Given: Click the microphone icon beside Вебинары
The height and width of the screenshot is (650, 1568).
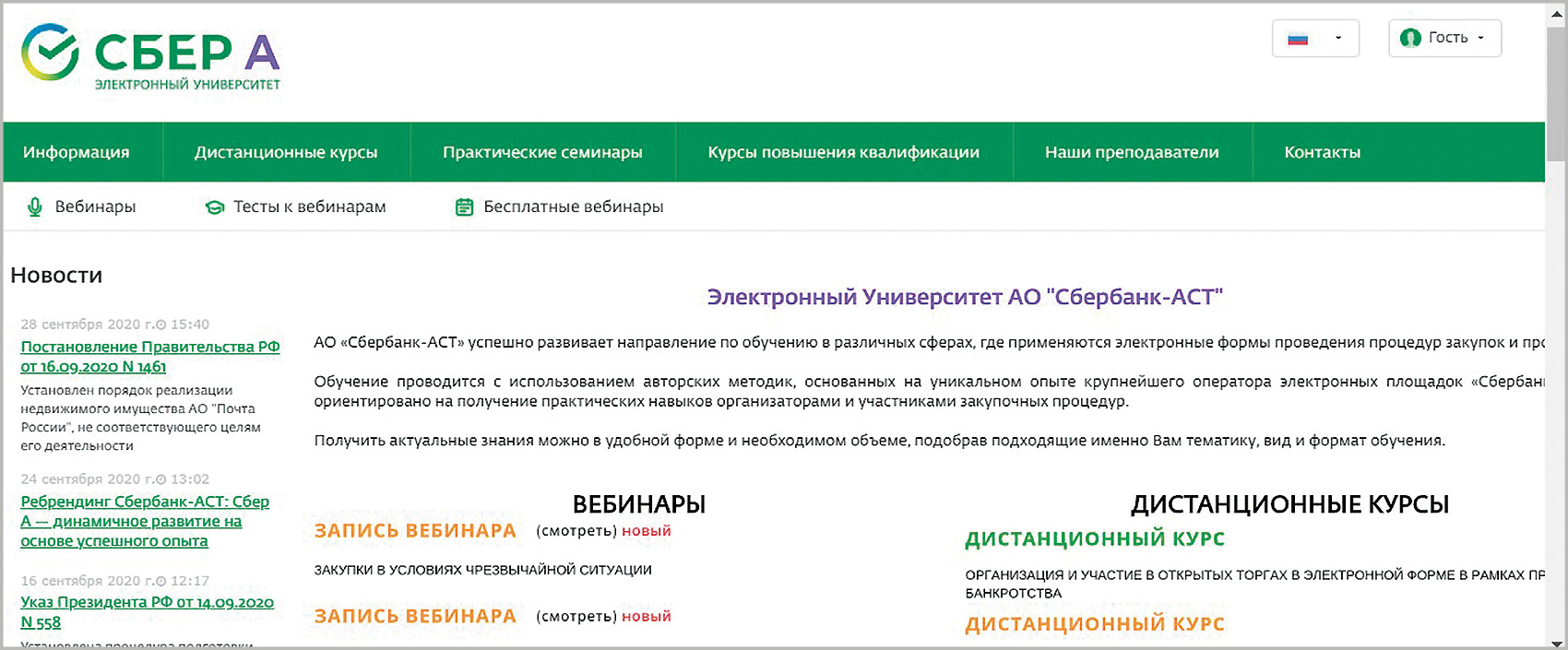Looking at the screenshot, I should pos(35,207).
